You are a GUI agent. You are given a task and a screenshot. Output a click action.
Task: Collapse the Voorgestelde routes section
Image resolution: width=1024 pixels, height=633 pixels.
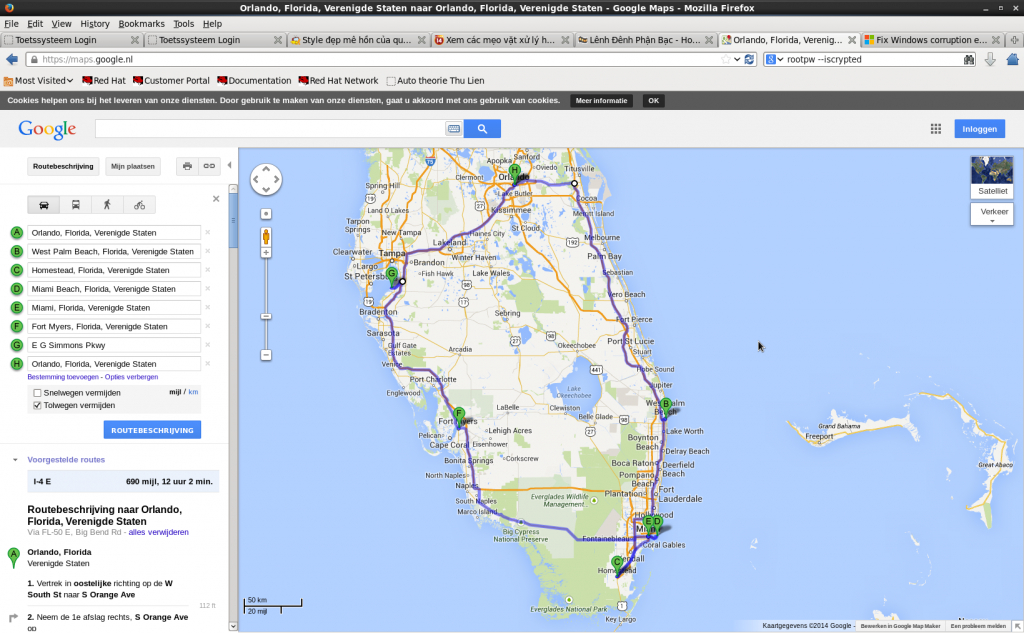[x=15, y=460]
